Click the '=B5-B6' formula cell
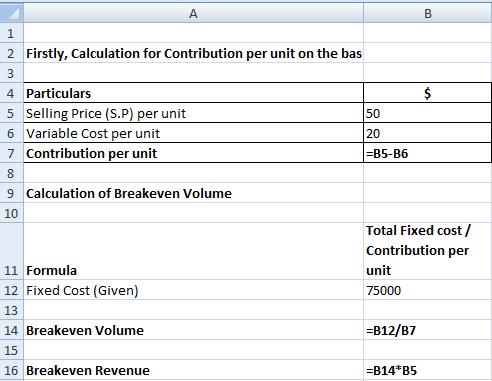The image size is (492, 381). [x=428, y=153]
